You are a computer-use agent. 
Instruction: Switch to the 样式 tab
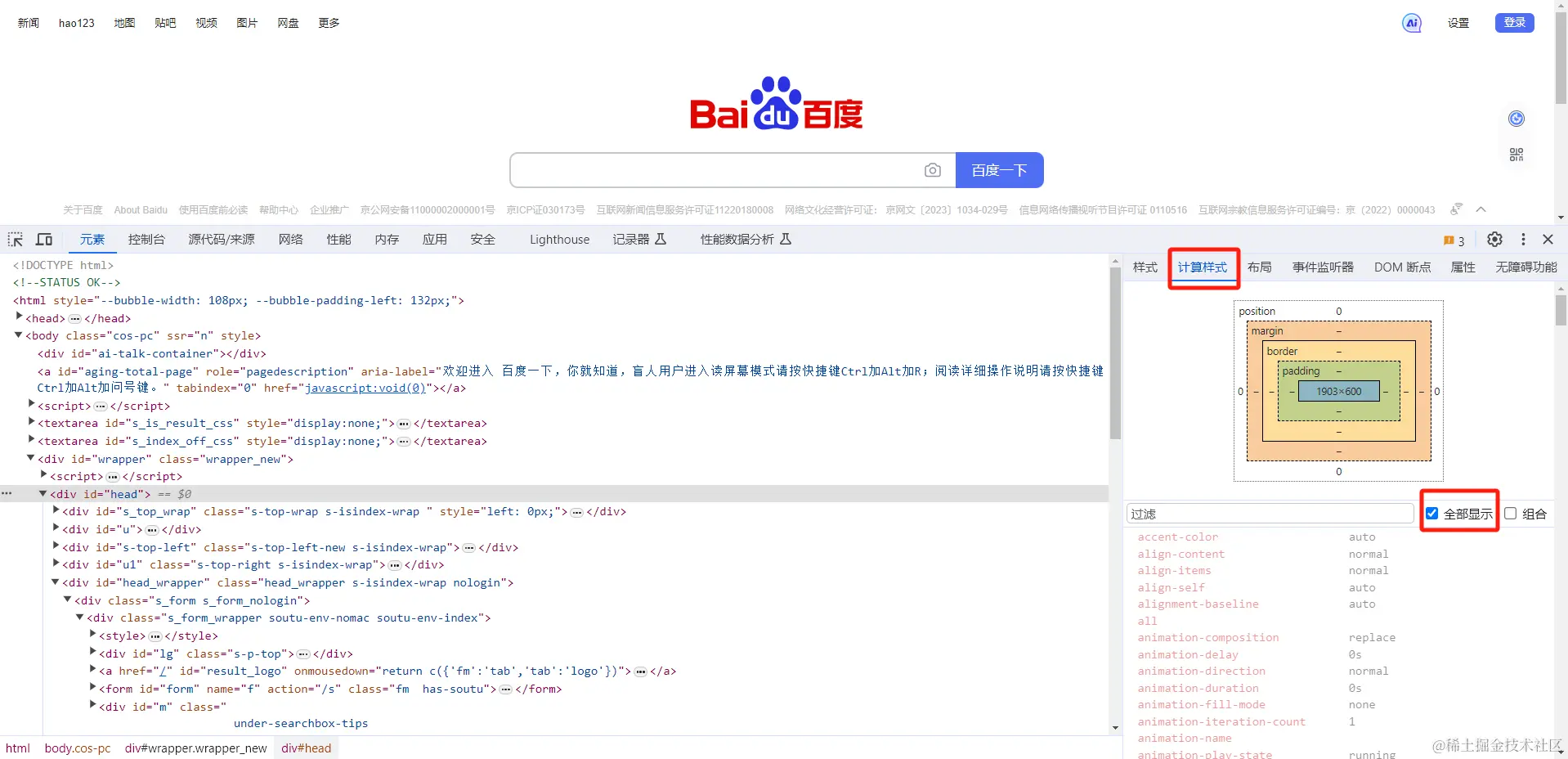(1145, 267)
